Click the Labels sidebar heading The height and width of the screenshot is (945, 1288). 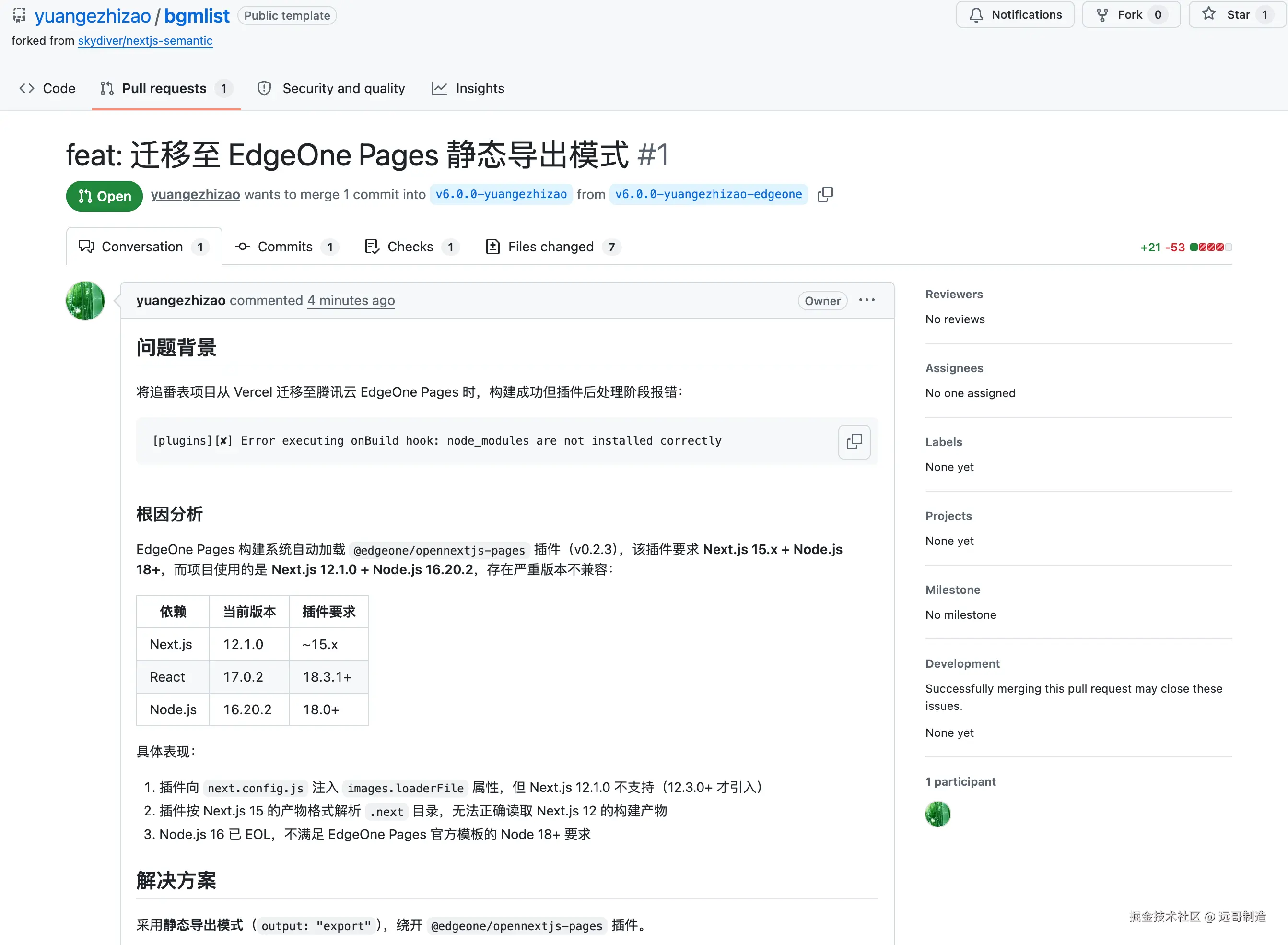pos(944,442)
